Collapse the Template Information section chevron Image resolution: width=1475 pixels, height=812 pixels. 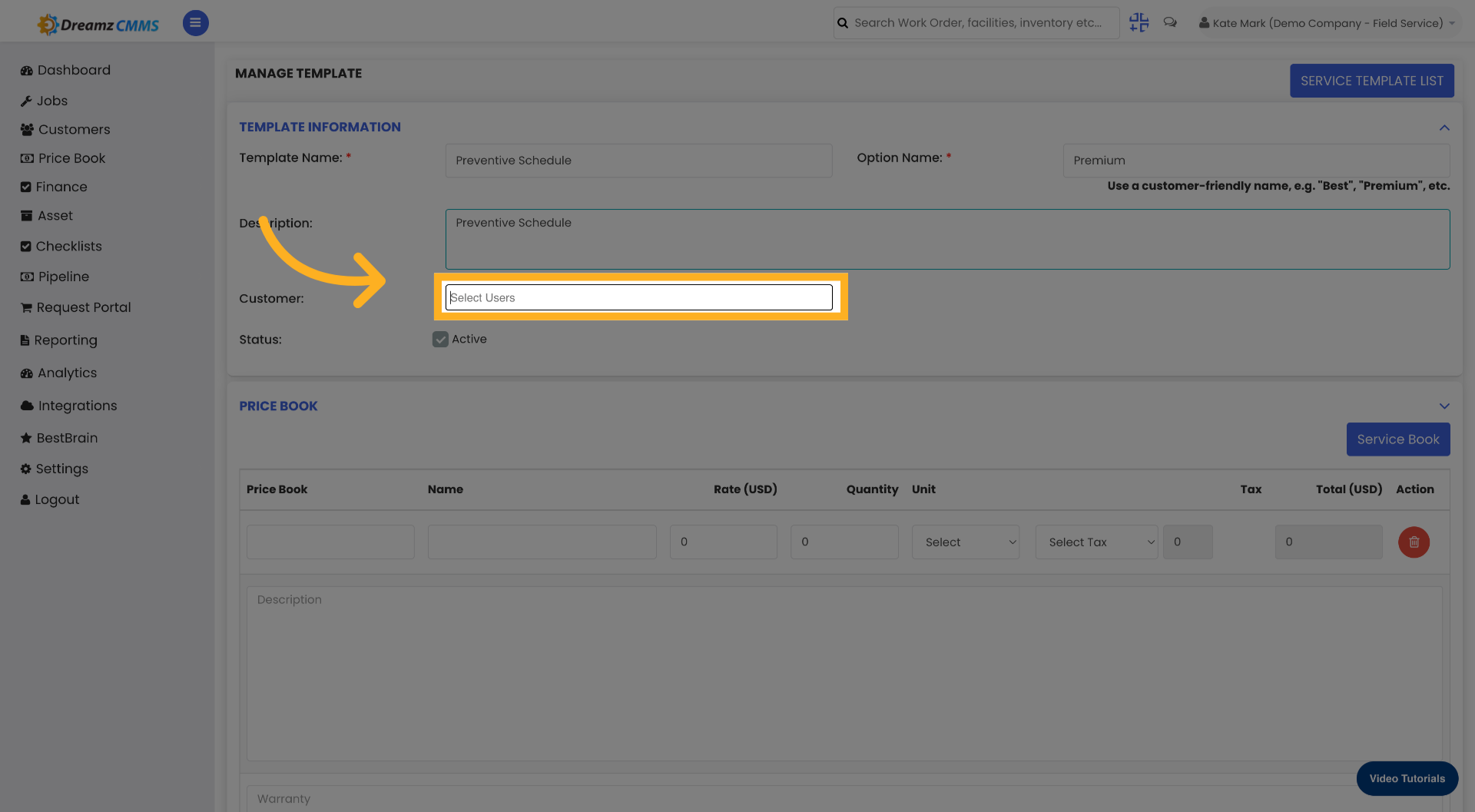[x=1444, y=128]
